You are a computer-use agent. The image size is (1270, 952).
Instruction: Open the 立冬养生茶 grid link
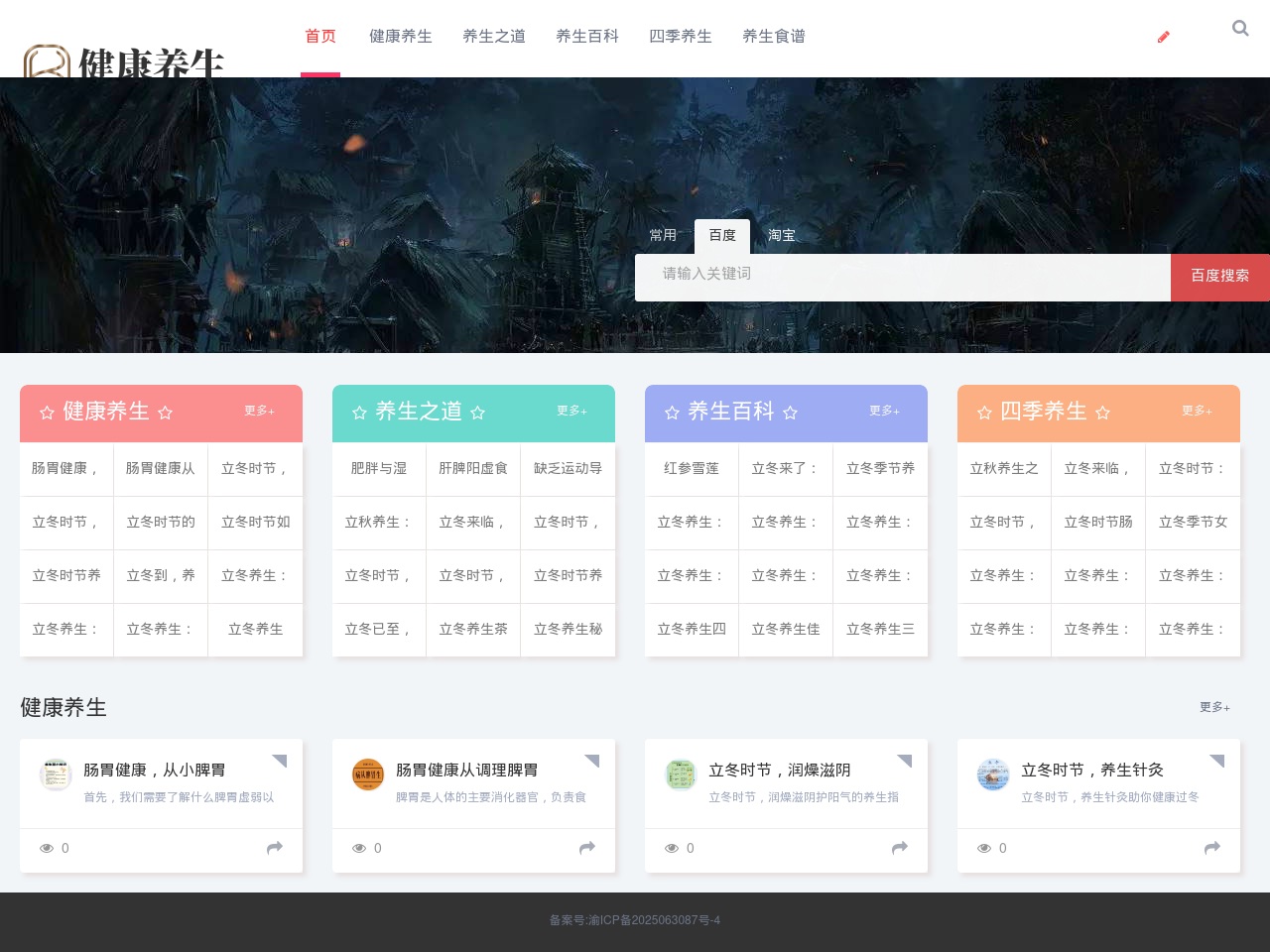pyautogui.click(x=473, y=629)
